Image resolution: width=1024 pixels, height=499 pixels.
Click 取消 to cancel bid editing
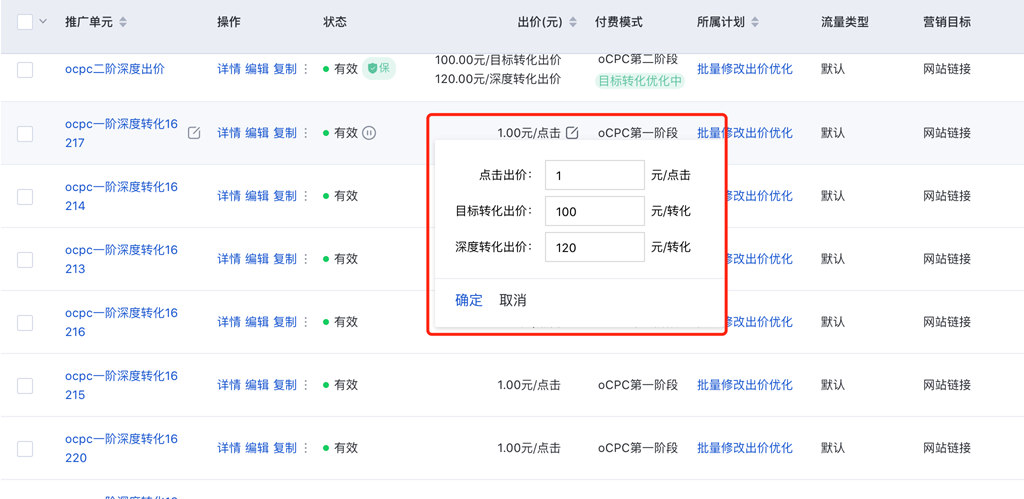[x=513, y=300]
